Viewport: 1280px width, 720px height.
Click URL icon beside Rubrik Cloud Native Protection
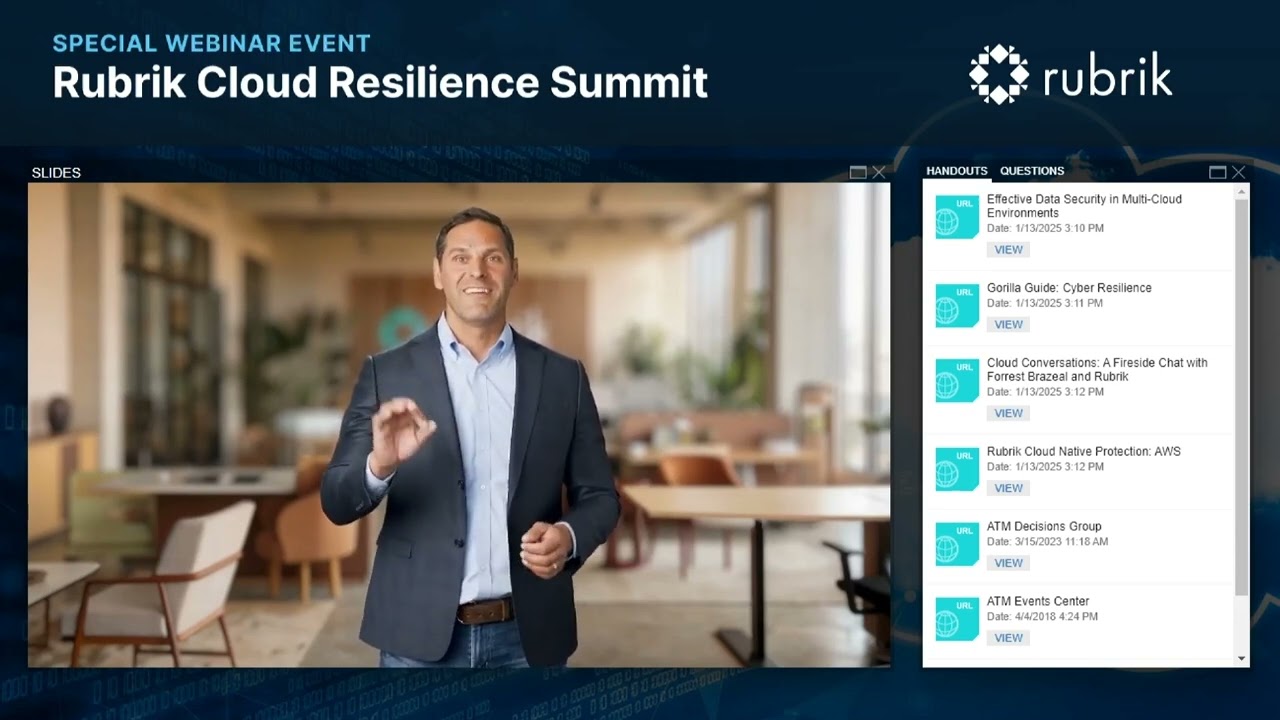956,469
